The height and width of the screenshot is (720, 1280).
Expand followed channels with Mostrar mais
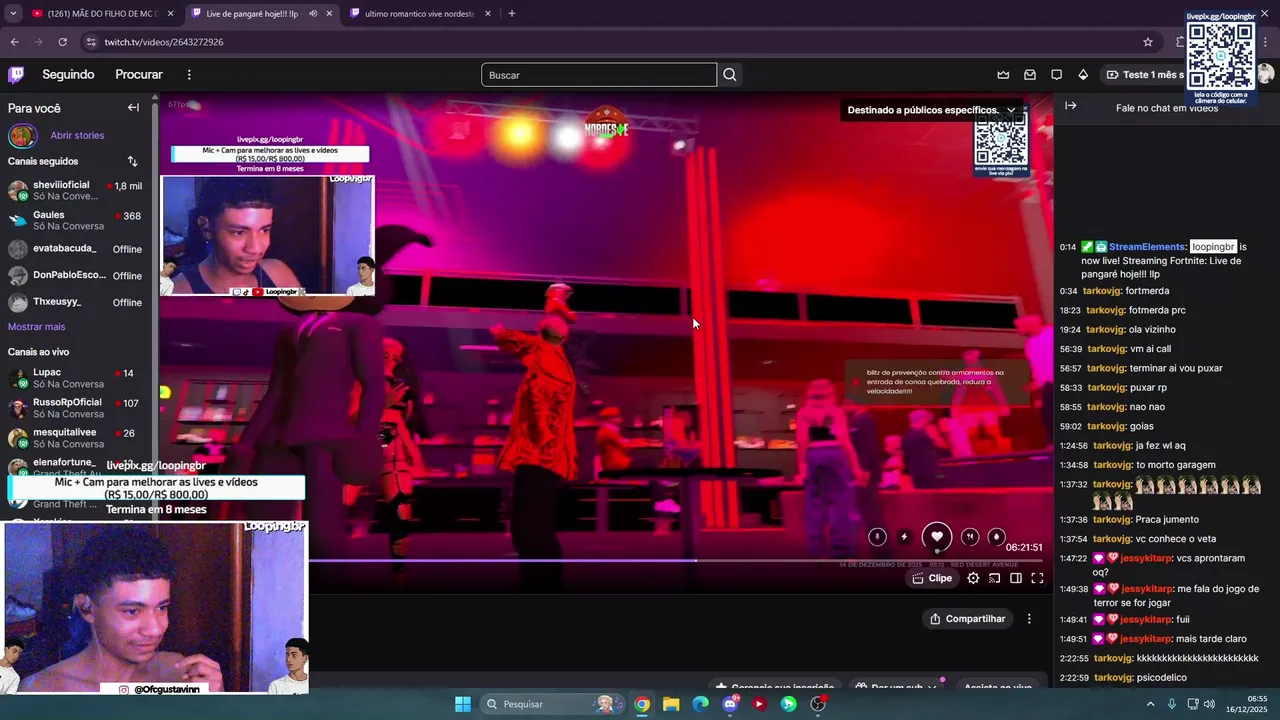pos(37,327)
